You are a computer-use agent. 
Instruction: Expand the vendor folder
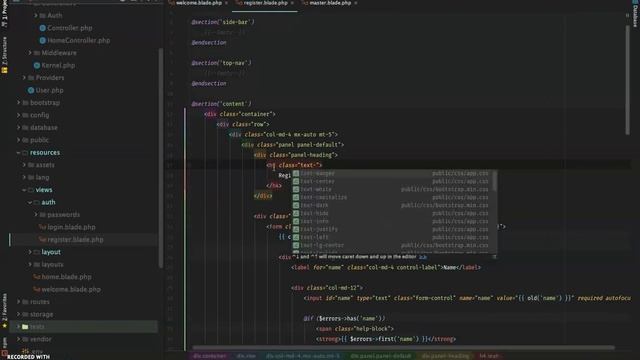[19, 339]
